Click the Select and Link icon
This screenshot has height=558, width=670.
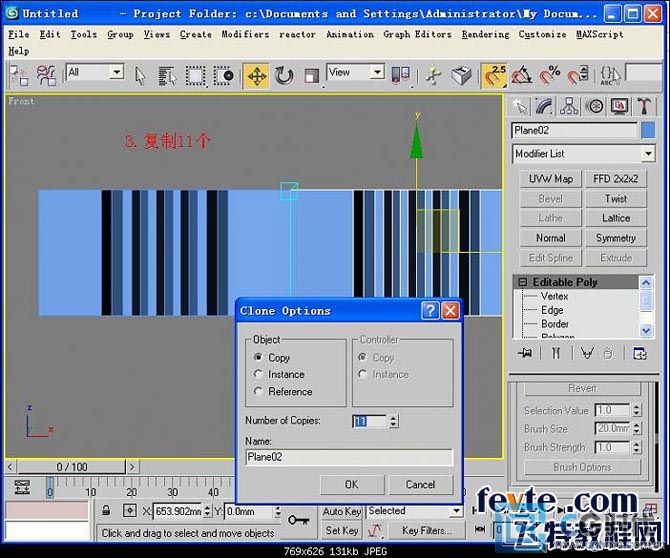pyautogui.click(x=18, y=76)
